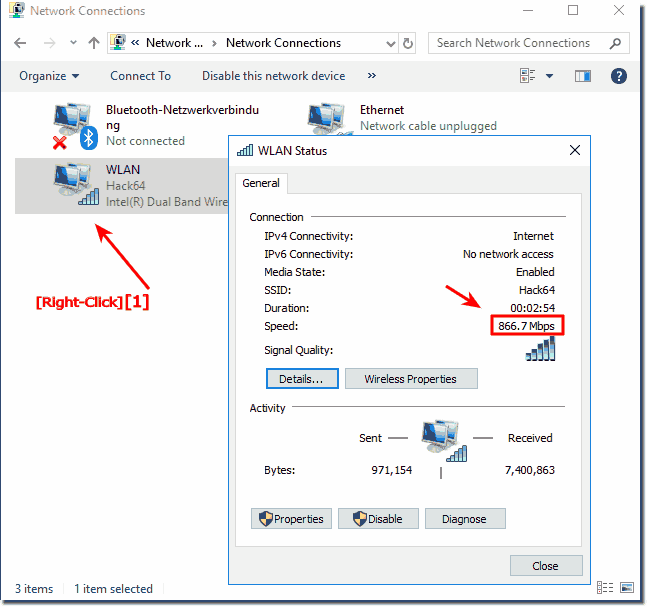Click the Network Connections window title icon
Viewport: 647px width, 607px height.
click(x=17, y=10)
